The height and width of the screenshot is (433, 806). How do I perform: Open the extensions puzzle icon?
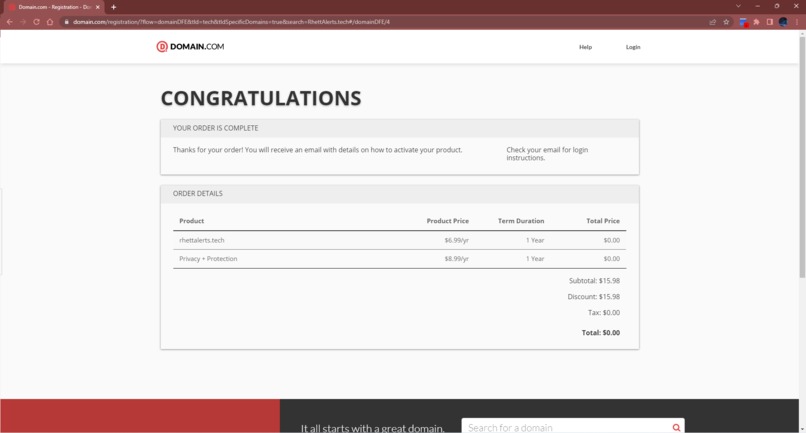756,22
